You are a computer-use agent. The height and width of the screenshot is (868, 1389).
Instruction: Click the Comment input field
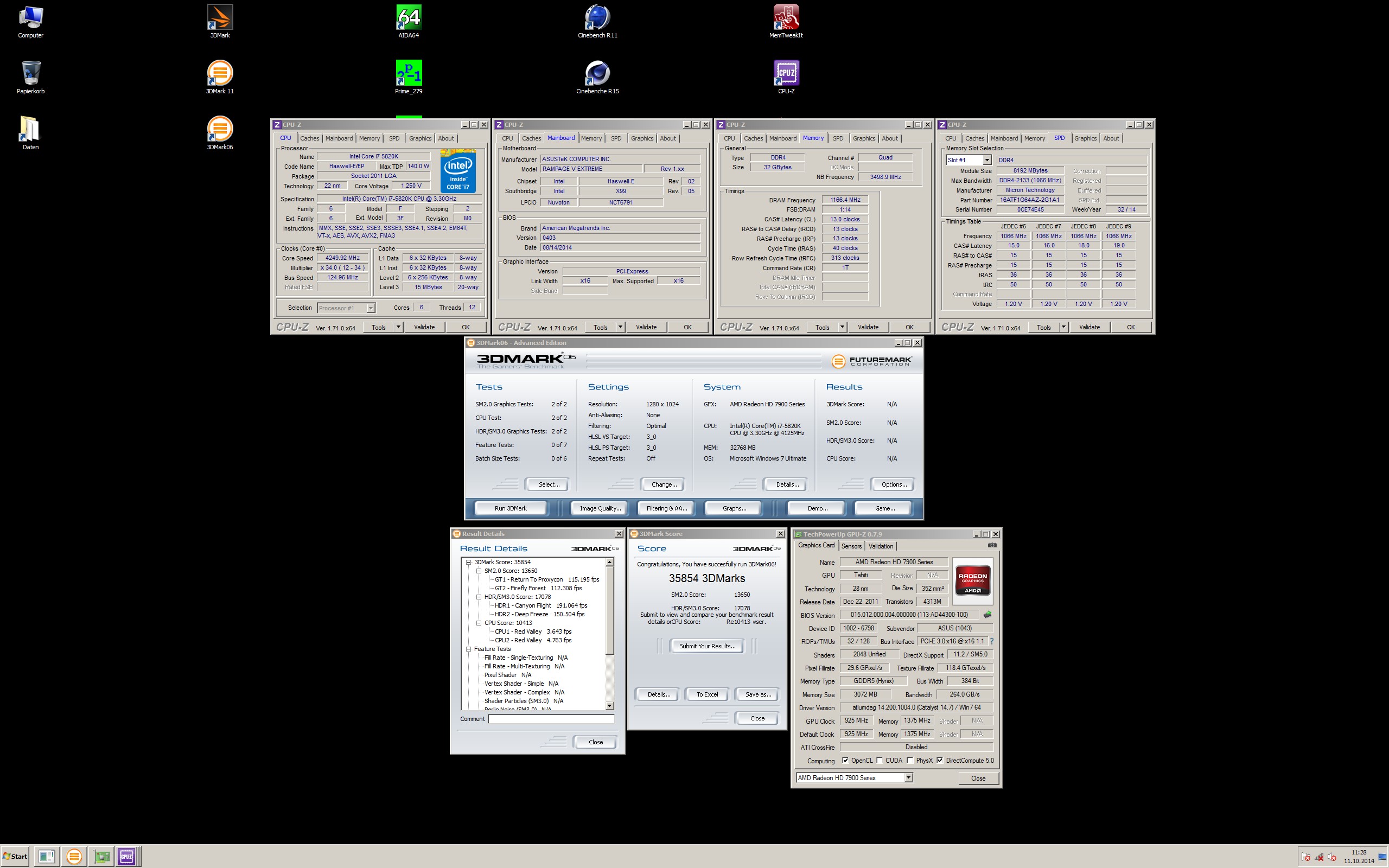click(551, 719)
